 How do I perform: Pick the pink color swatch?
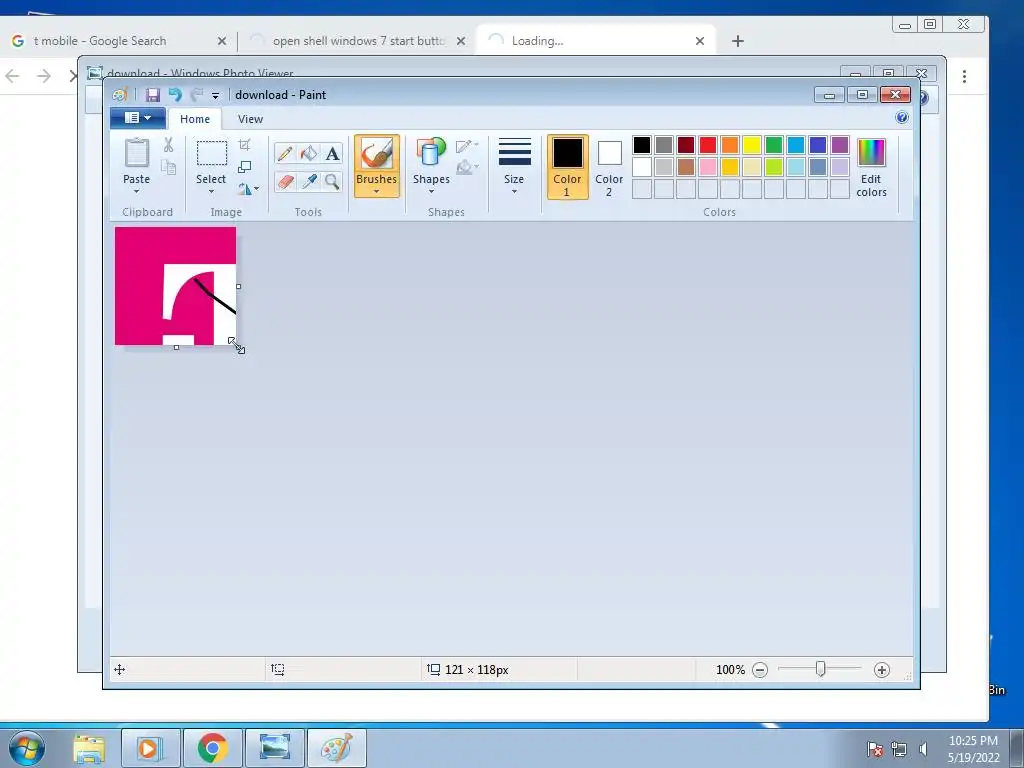click(x=708, y=167)
